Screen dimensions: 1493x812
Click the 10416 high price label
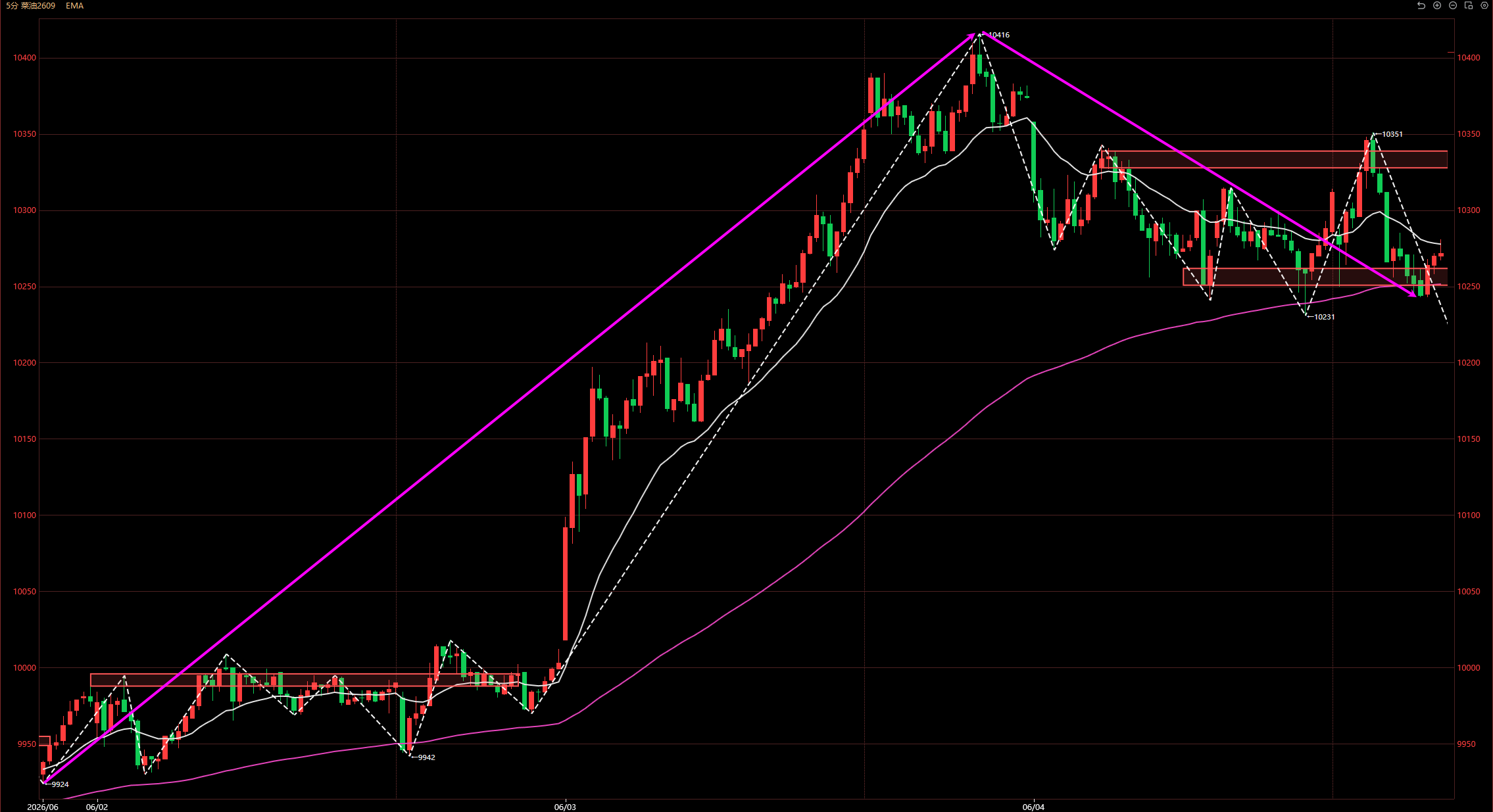998,35
